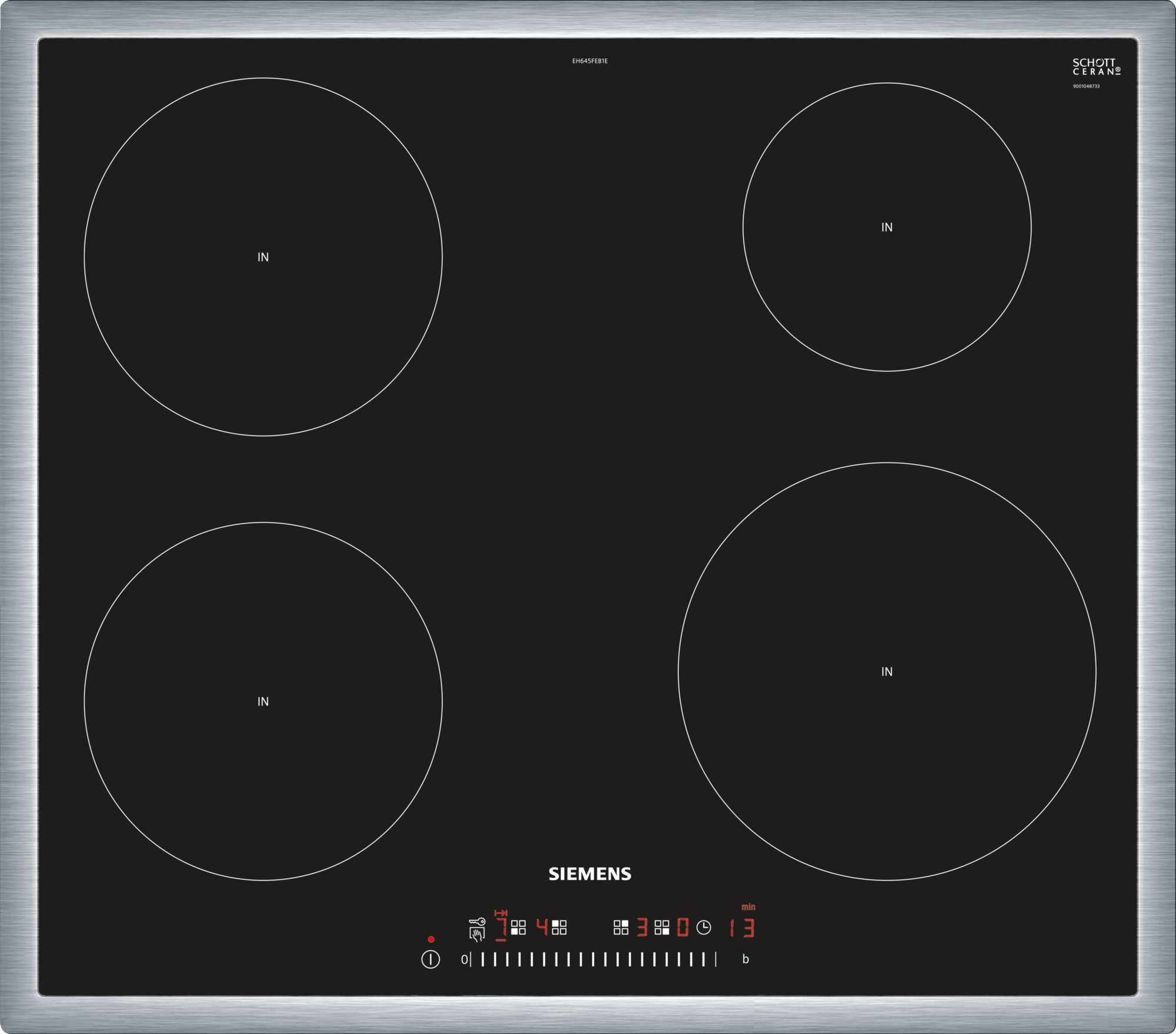Select the rear-right zone selector left of 3
This screenshot has width=1176, height=1034.
pos(621,928)
